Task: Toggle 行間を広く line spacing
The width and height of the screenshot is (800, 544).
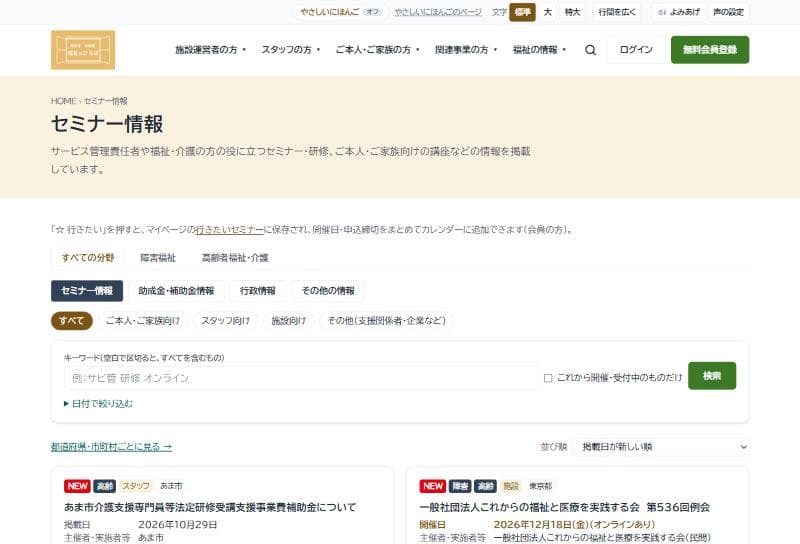Action: pyautogui.click(x=617, y=12)
